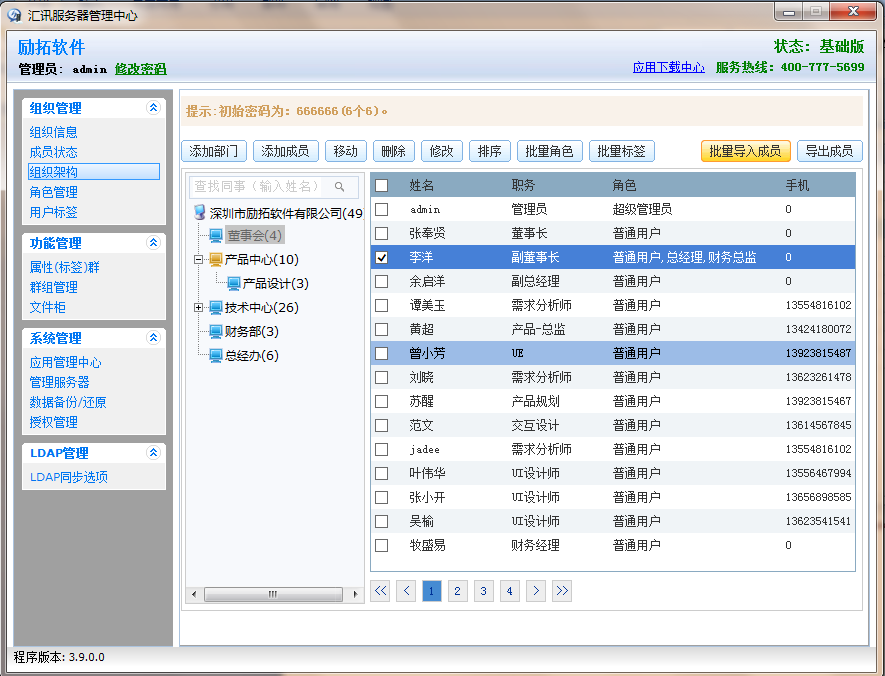Select the 总经办(6) tree node
This screenshot has height=676, width=885.
252,355
